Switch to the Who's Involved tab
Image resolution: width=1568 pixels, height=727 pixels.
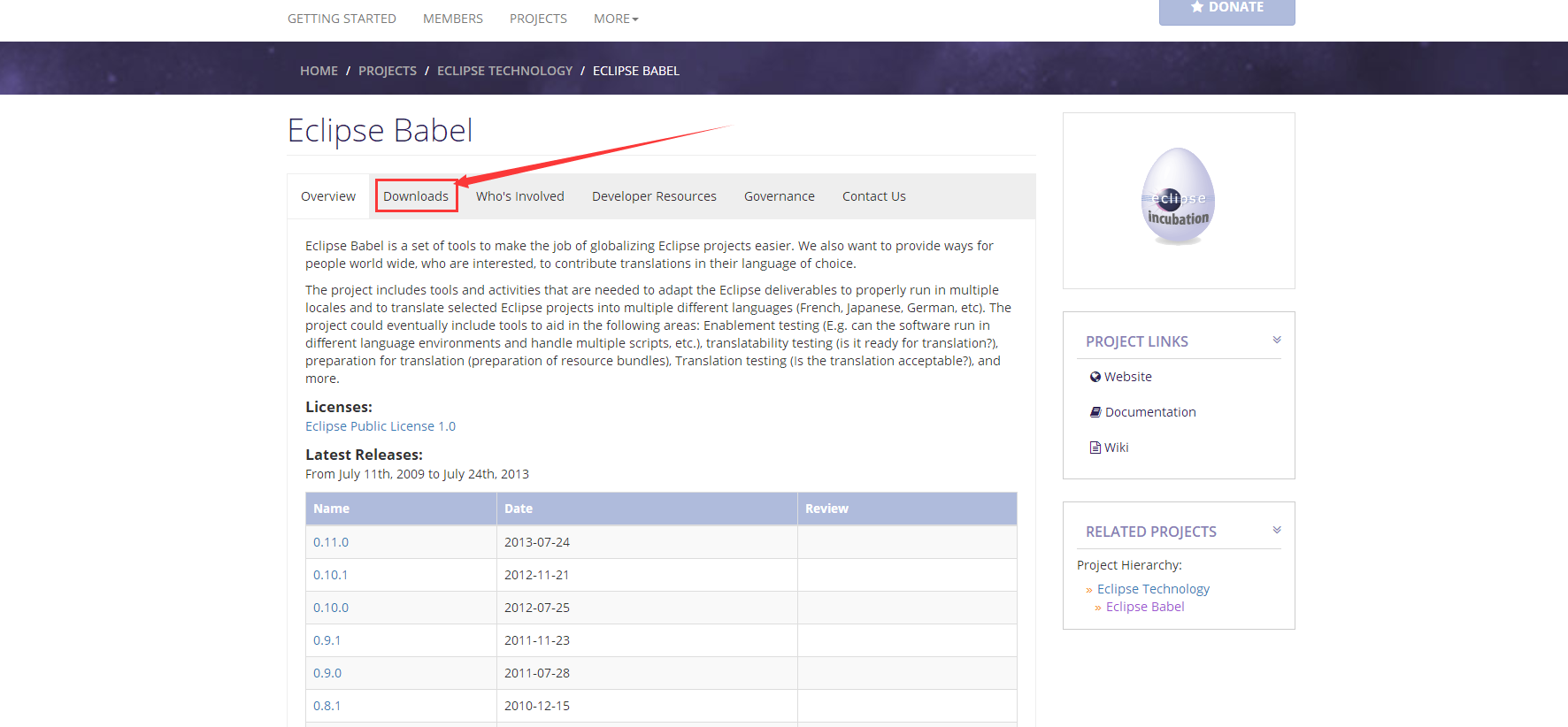pos(520,196)
